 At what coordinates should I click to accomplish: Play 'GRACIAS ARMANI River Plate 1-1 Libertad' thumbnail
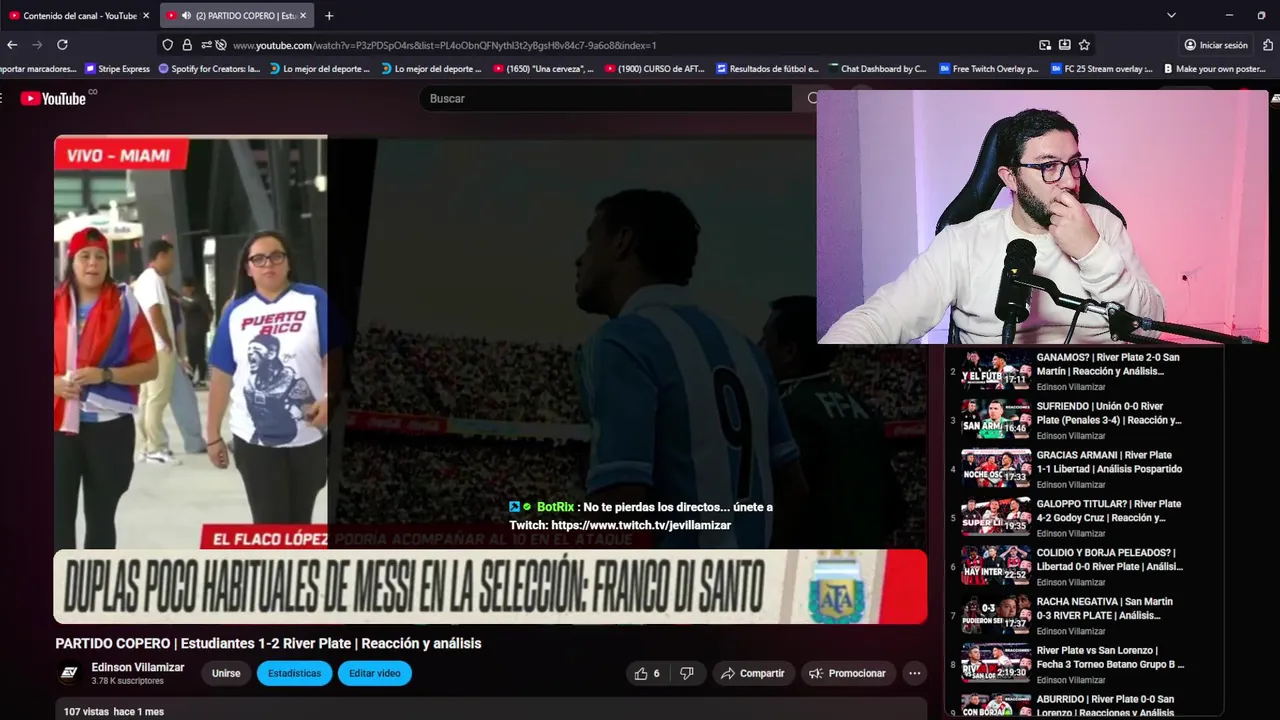(x=996, y=468)
